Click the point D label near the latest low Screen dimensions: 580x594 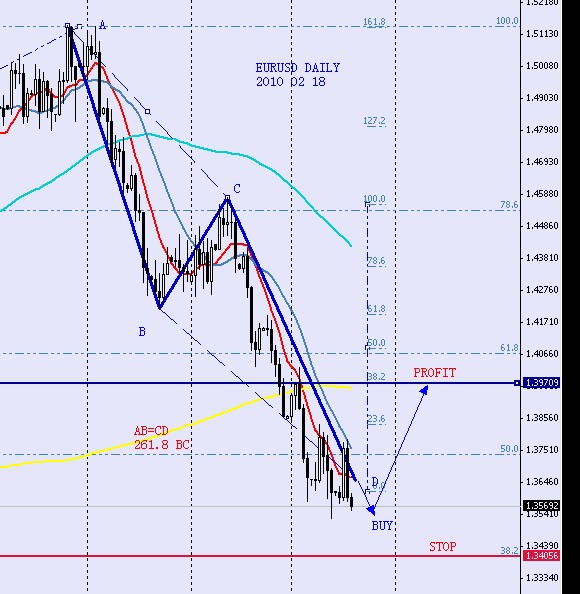click(375, 481)
